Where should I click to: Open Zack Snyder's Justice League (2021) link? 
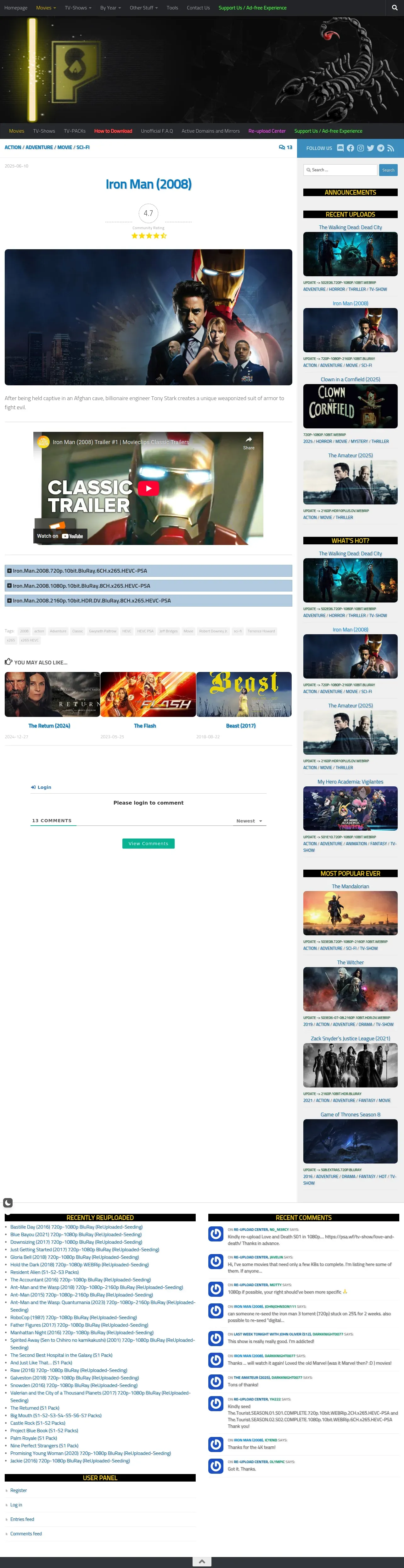[x=351, y=1038]
